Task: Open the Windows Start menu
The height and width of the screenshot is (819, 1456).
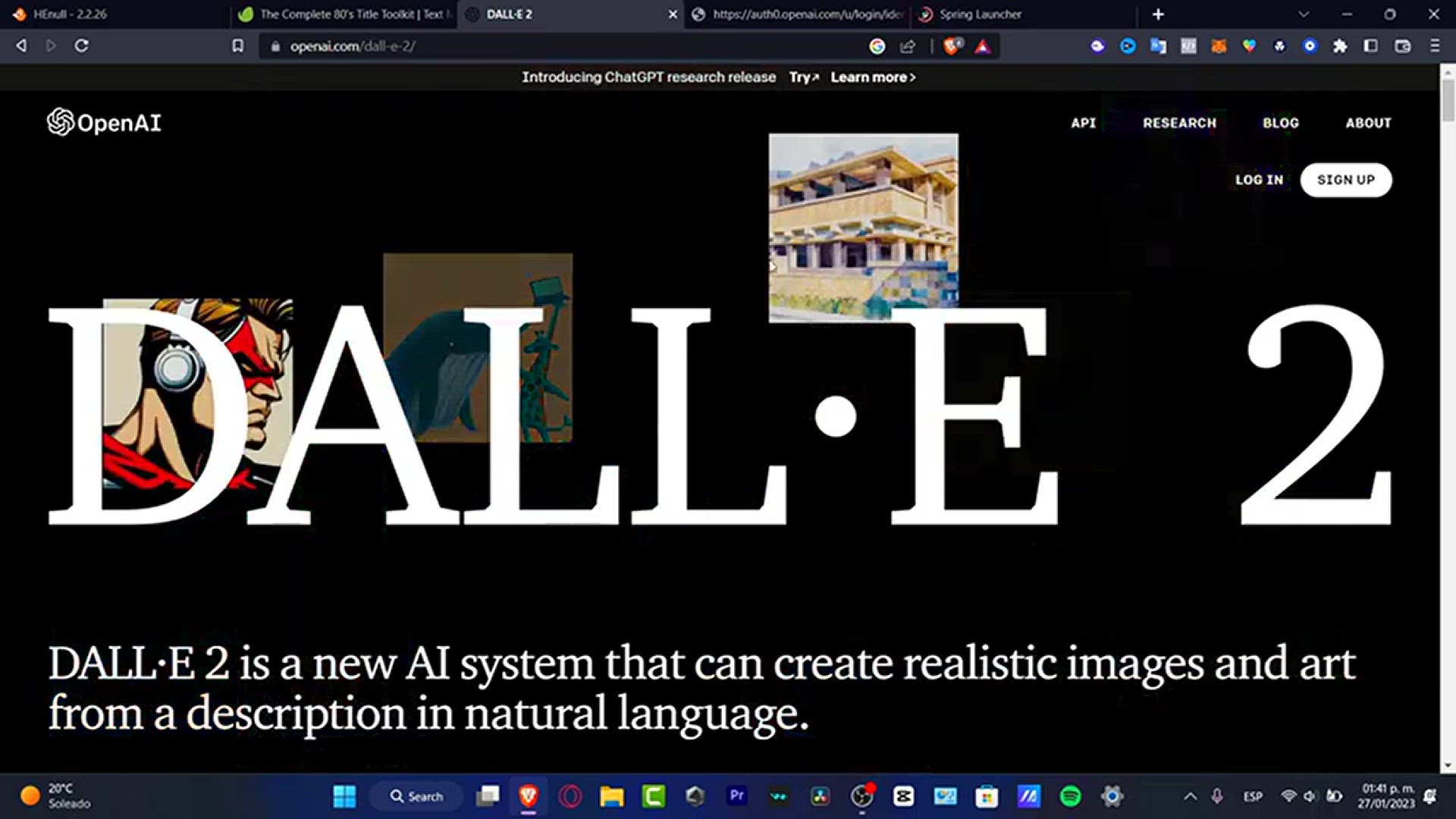Action: coord(344,796)
